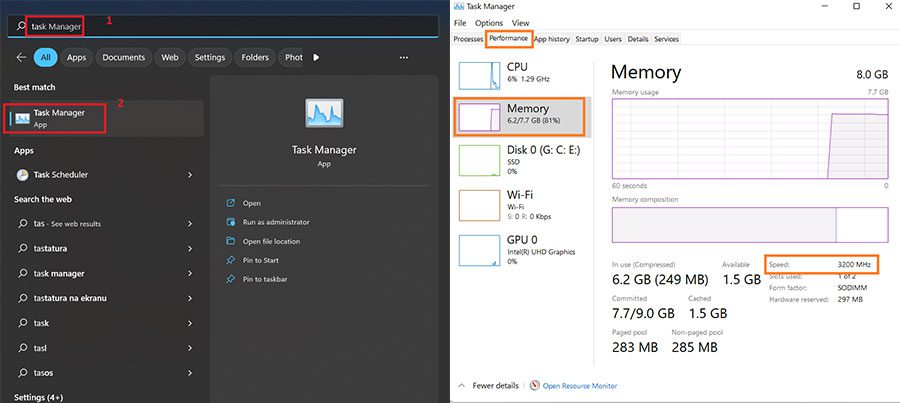Click the Fewer details button
The width and height of the screenshot is (900, 403).
[488, 385]
